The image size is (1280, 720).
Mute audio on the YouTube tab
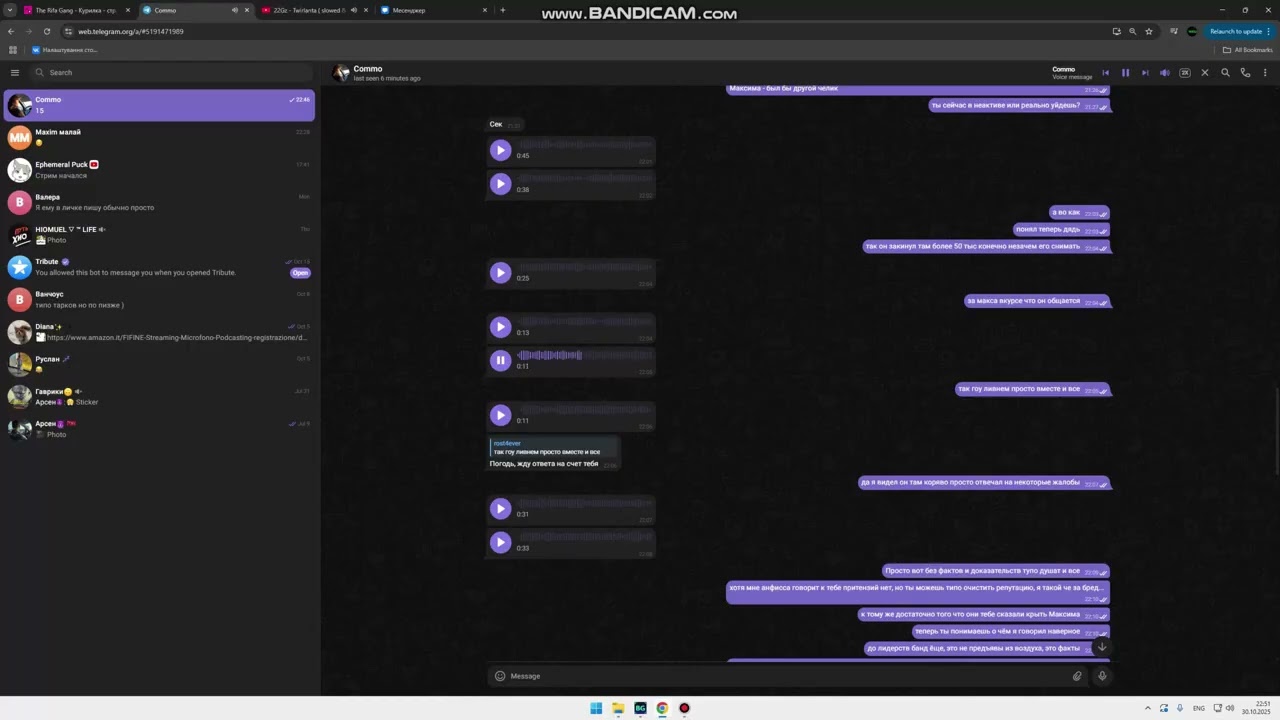pyautogui.click(x=354, y=10)
